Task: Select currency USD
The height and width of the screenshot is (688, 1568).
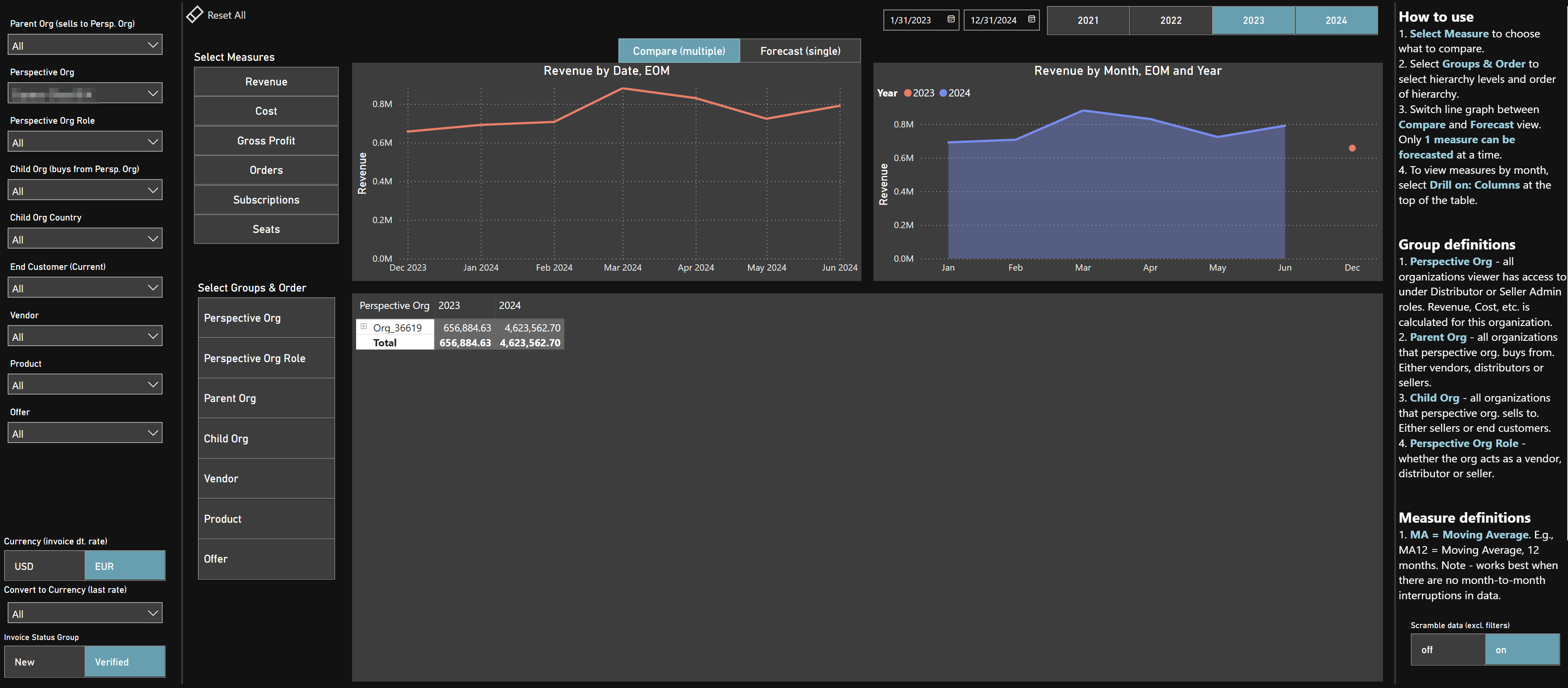Action: 45,566
